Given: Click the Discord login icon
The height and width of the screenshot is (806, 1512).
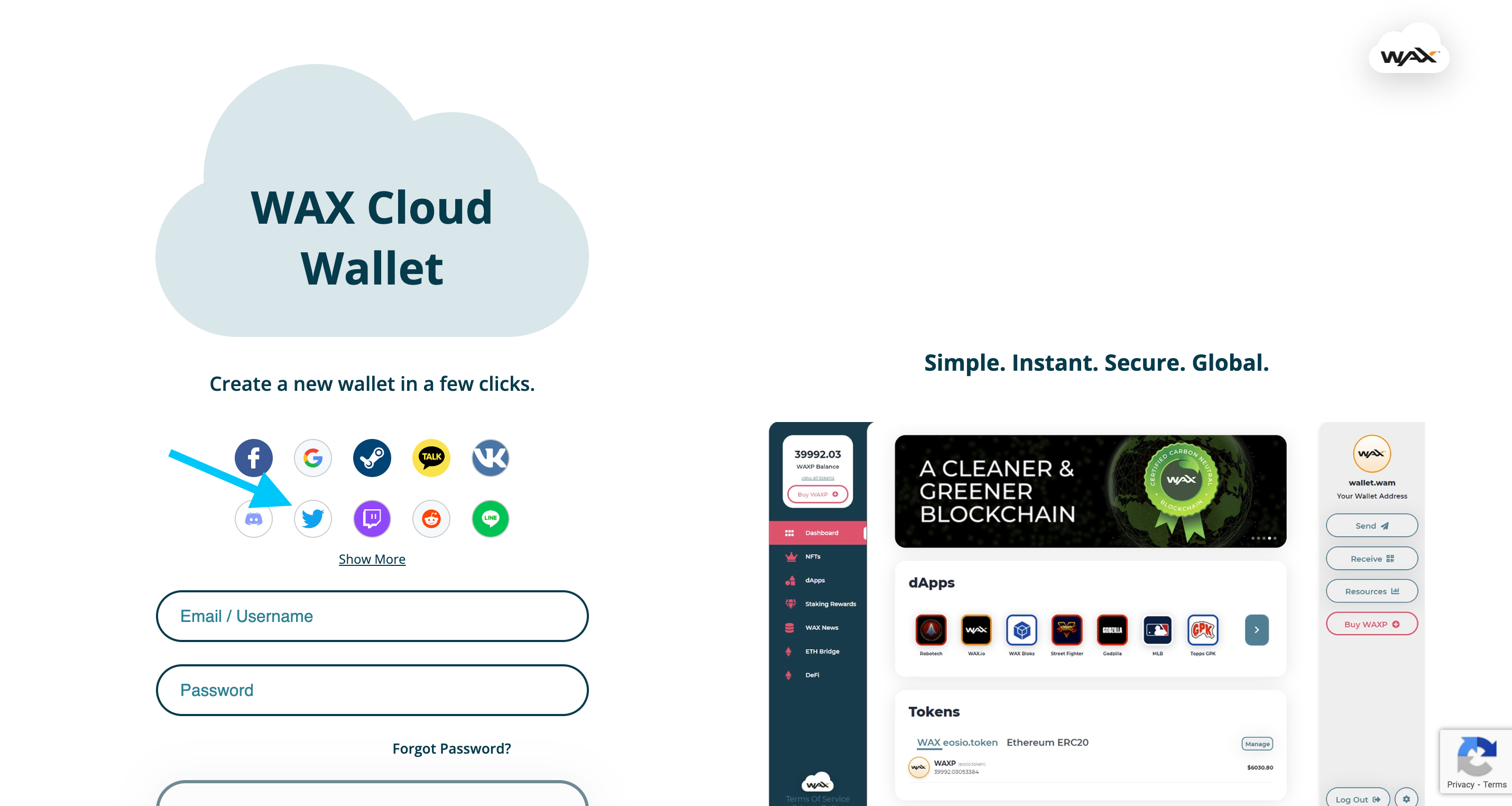Looking at the screenshot, I should click(252, 518).
